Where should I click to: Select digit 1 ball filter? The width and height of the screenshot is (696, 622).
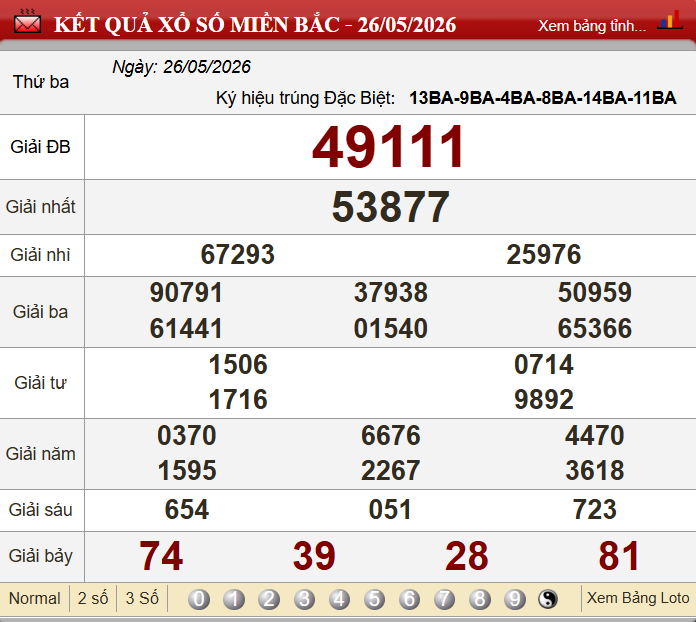point(233,599)
